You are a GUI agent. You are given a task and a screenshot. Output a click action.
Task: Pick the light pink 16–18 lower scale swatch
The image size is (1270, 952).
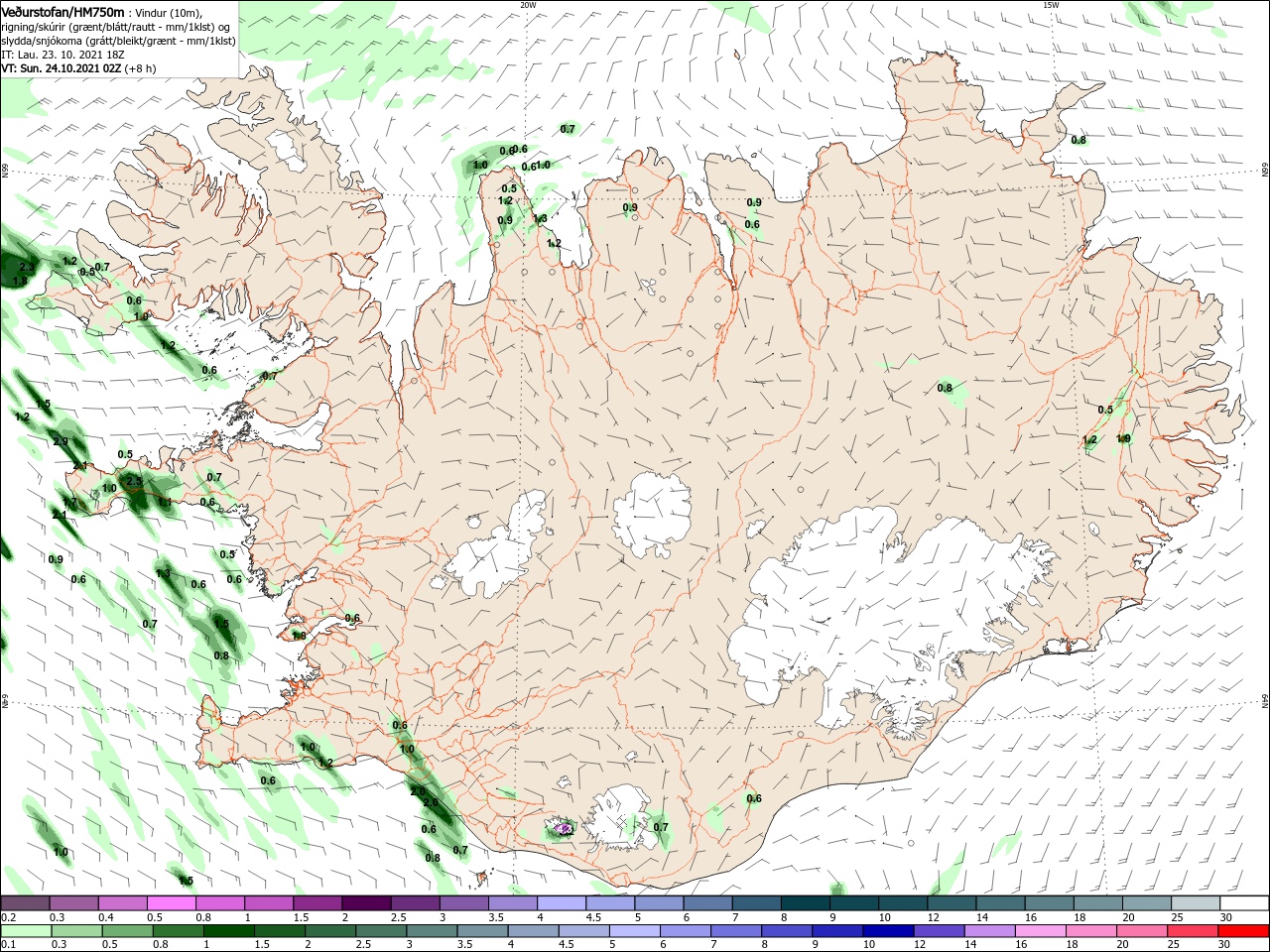1039,931
